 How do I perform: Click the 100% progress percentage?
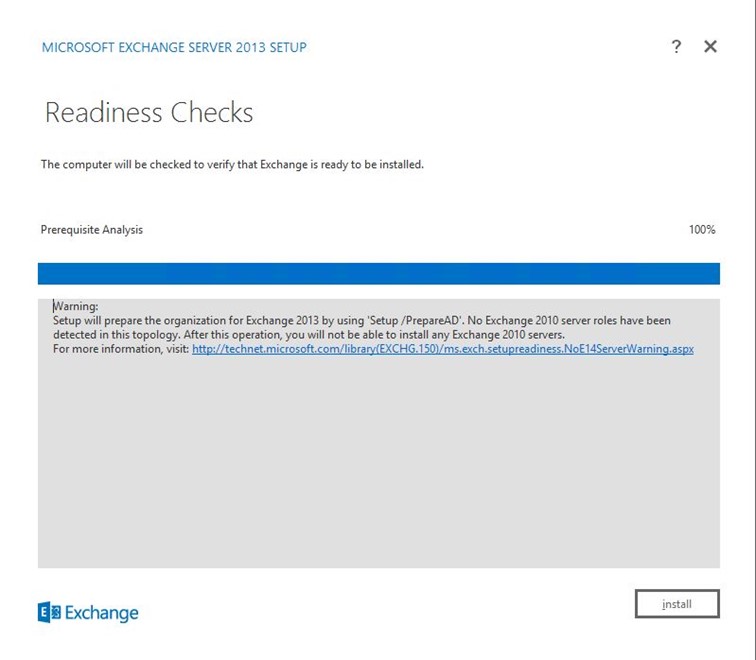(701, 230)
